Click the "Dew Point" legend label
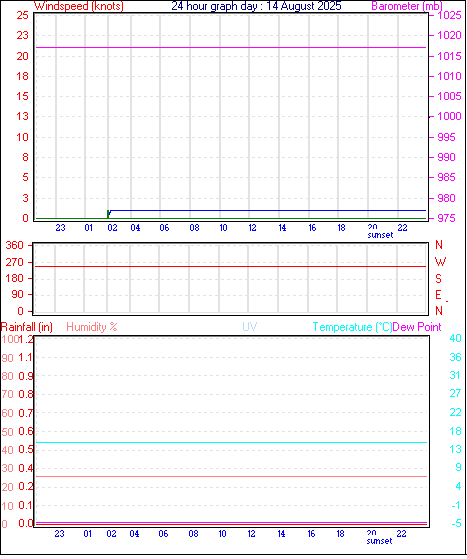 (x=417, y=327)
